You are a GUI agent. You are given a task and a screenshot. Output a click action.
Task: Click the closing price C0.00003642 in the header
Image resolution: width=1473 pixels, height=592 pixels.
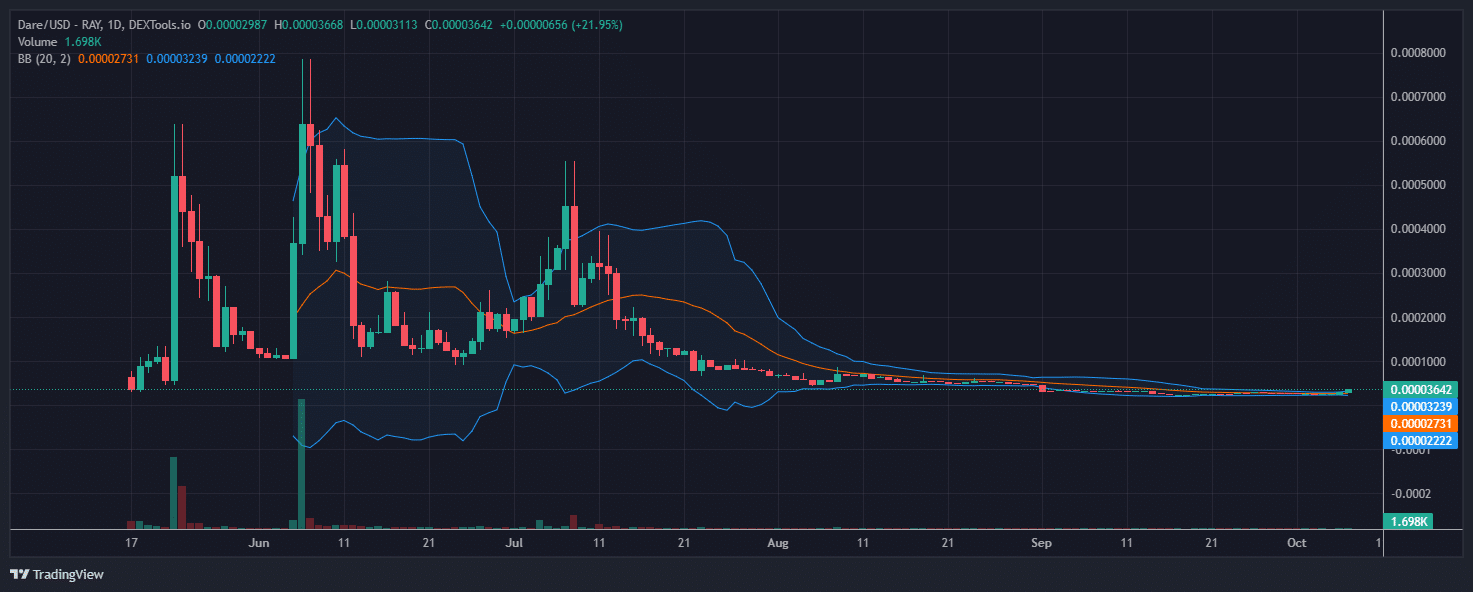click(460, 24)
